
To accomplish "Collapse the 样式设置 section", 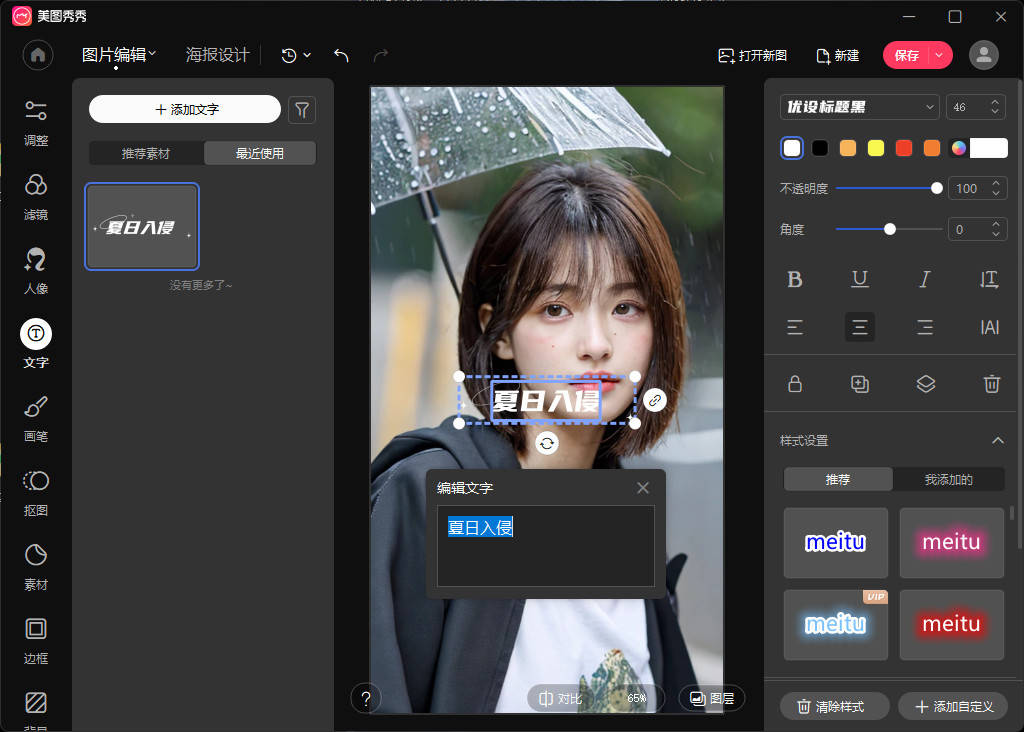I will [x=997, y=441].
